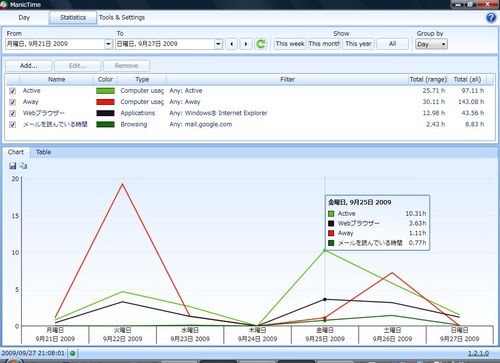Uncheck the Active row checkbox
The height and width of the screenshot is (363, 500).
point(13,91)
